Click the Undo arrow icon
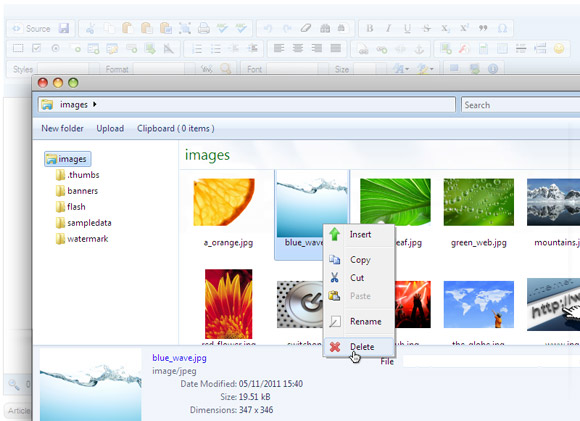The width and height of the screenshot is (580, 421). coord(268,28)
